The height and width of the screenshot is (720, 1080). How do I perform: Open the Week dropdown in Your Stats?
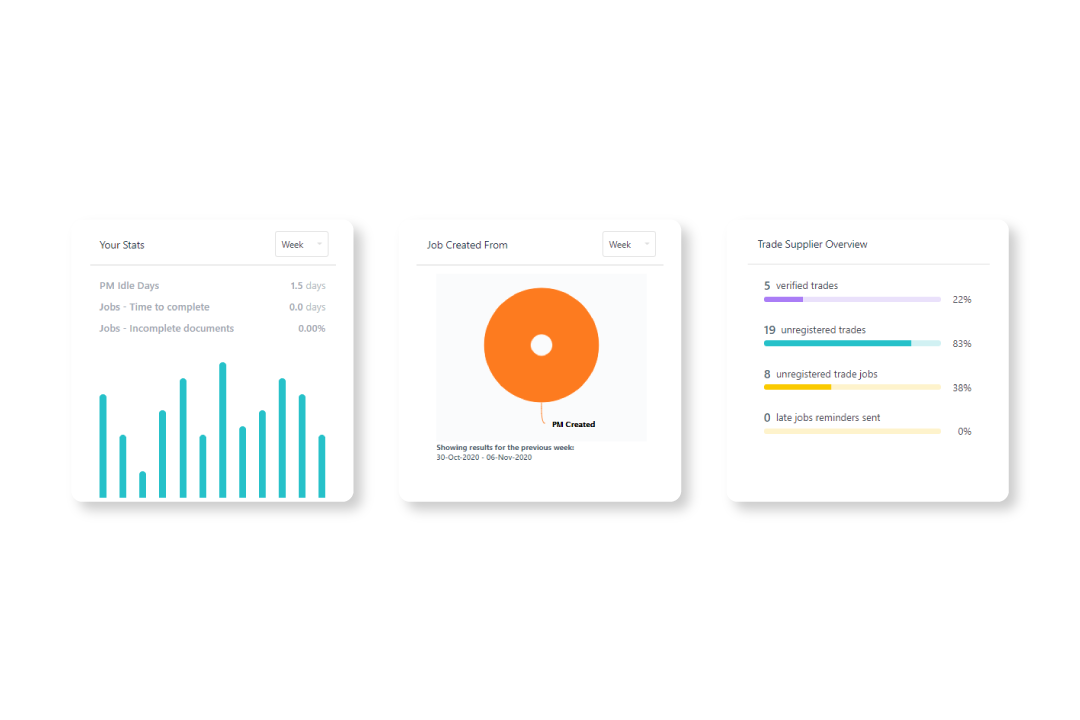tap(302, 245)
